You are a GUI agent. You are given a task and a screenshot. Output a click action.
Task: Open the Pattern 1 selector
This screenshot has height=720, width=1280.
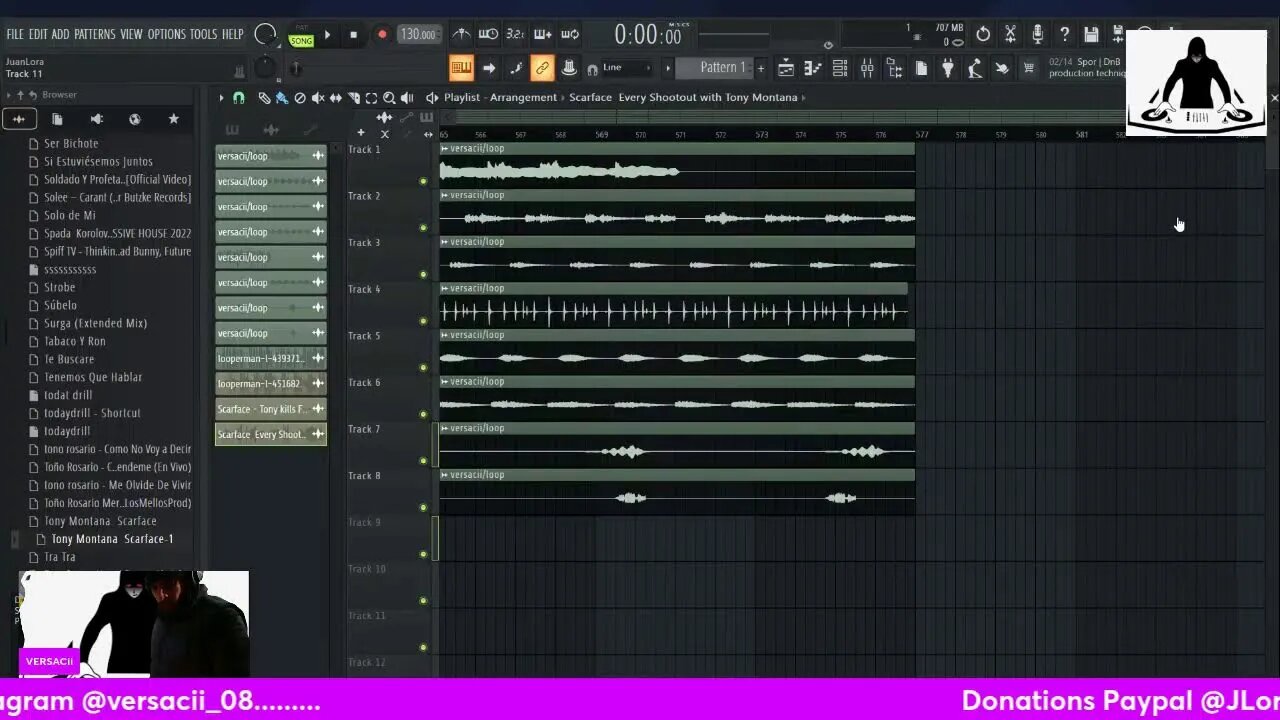(716, 68)
